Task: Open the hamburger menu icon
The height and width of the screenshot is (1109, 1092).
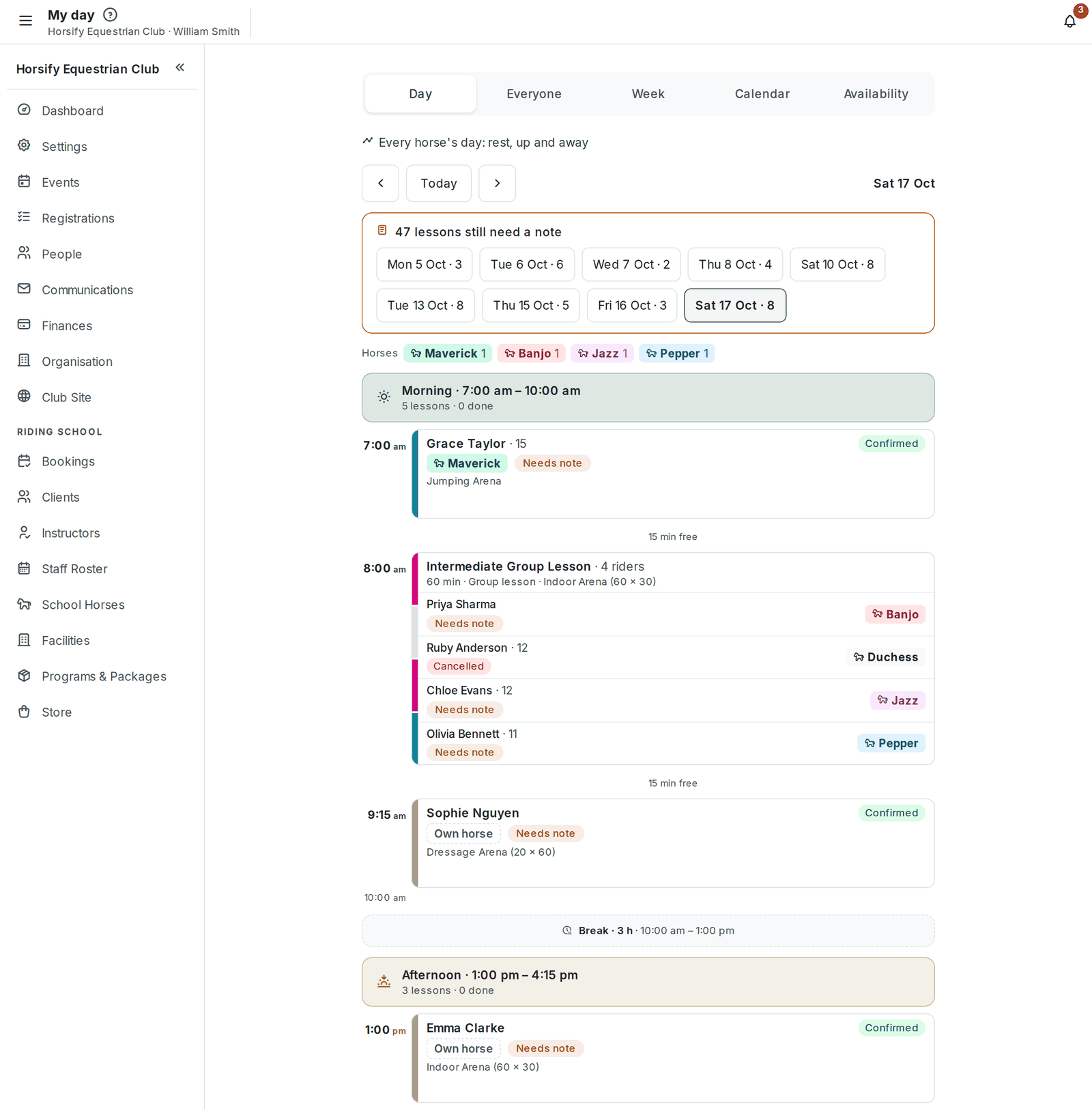Action: click(25, 21)
